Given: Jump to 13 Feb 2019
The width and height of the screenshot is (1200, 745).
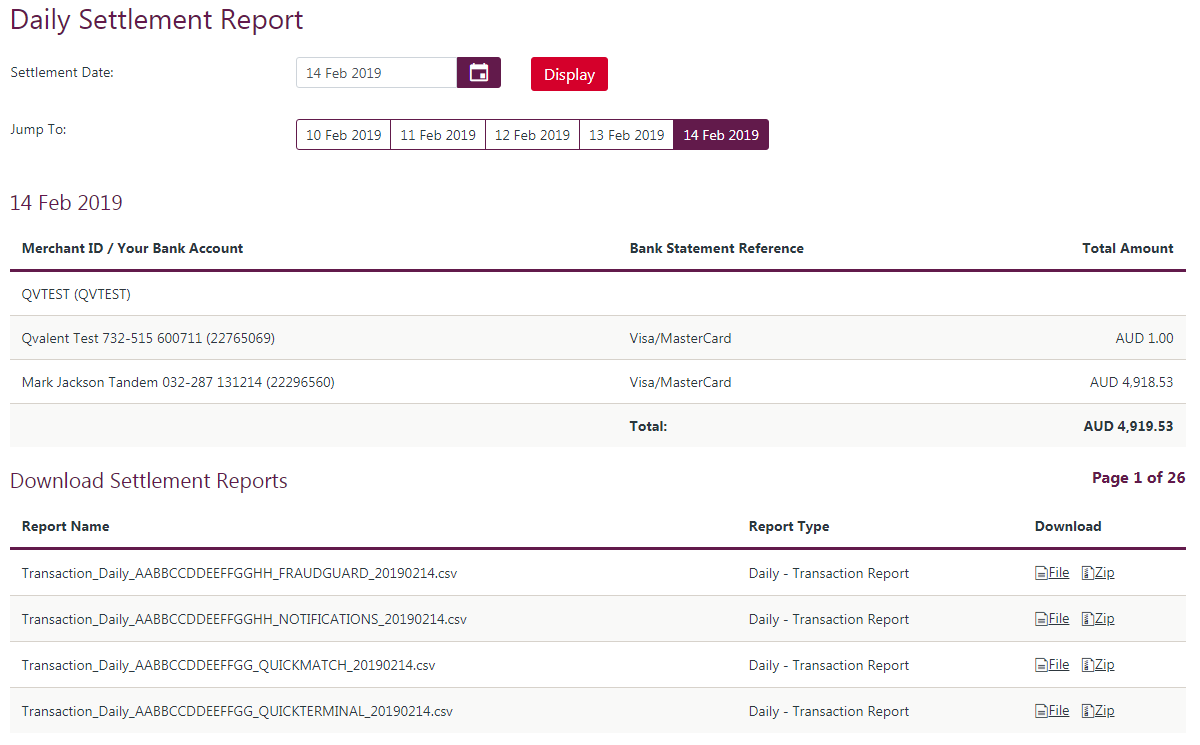Looking at the screenshot, I should [626, 135].
